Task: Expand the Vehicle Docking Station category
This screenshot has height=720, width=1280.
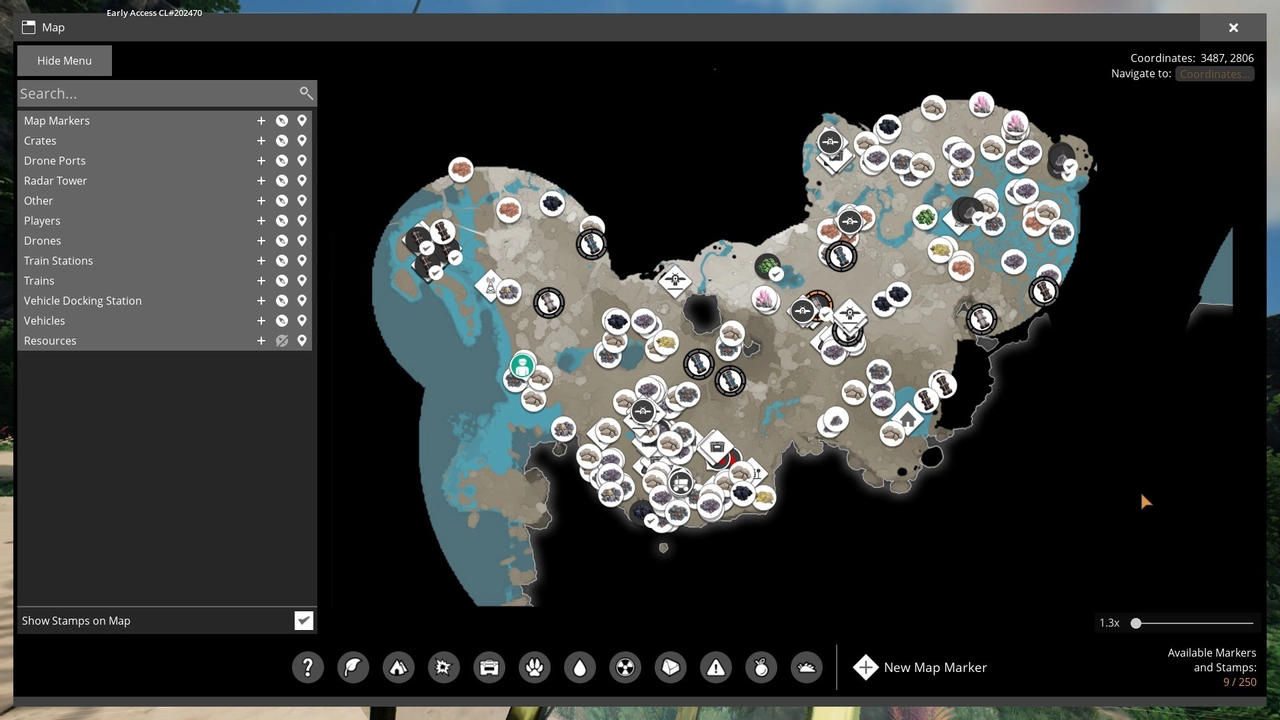Action: pyautogui.click(x=261, y=301)
